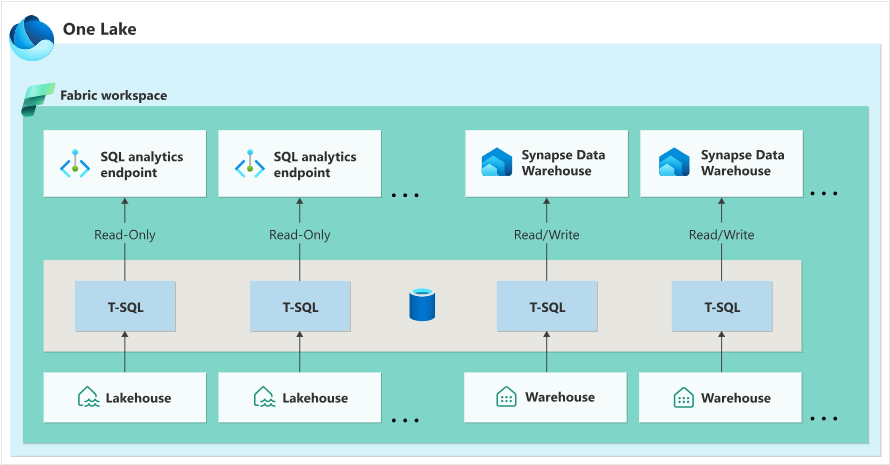This screenshot has width=890, height=465.
Task: Select the rightmost "Read/Write" label
Action: (721, 234)
